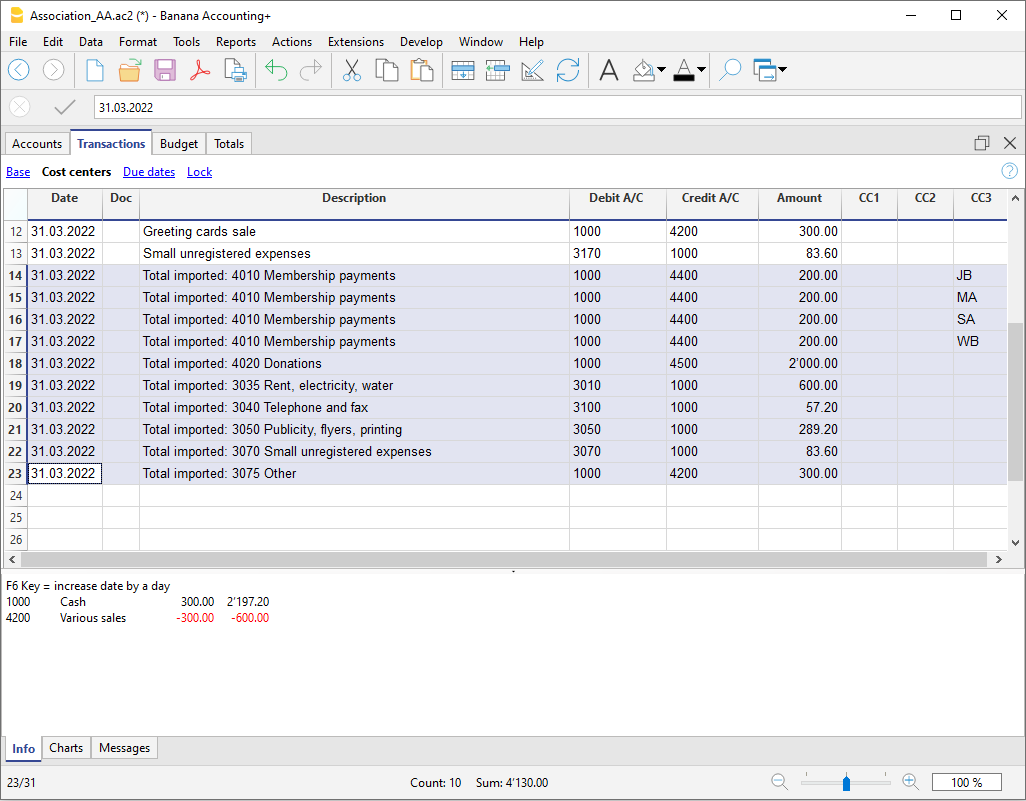This screenshot has height=801, width=1026.
Task: Click the Save file icon
Action: (165, 70)
